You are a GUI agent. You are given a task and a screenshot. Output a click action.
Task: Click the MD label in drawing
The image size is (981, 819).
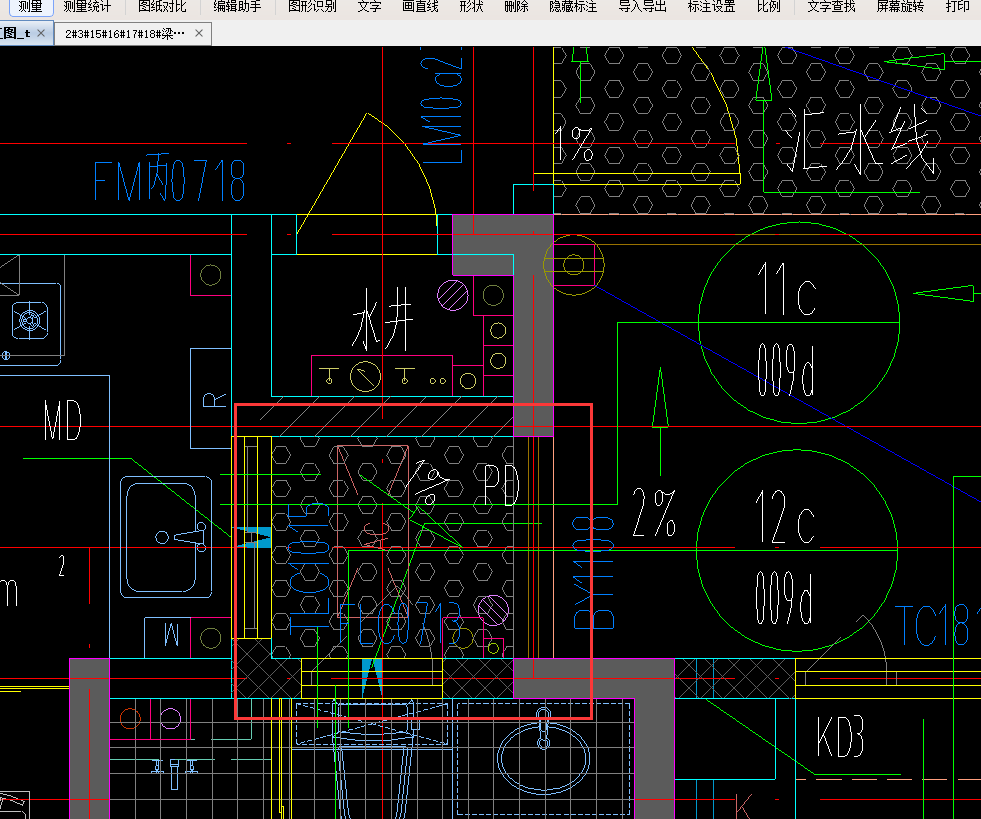63,420
